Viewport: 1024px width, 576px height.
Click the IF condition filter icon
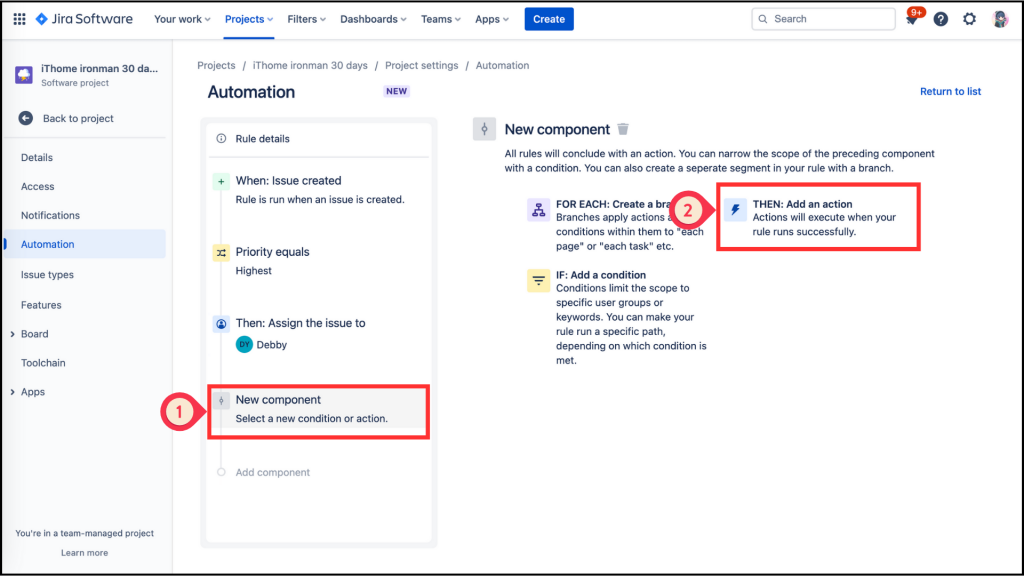click(x=538, y=281)
